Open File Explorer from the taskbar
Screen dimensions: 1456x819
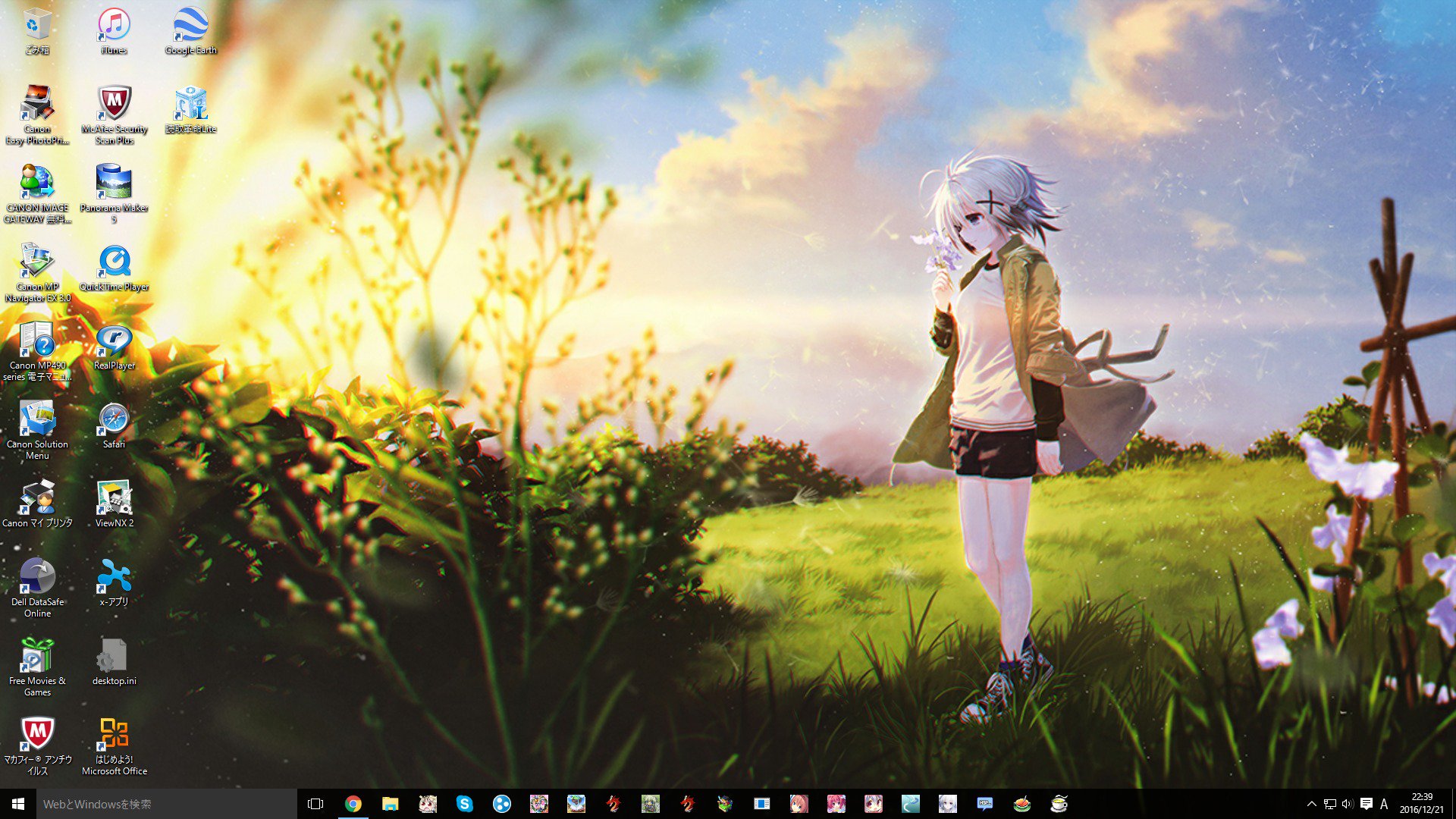click(390, 804)
